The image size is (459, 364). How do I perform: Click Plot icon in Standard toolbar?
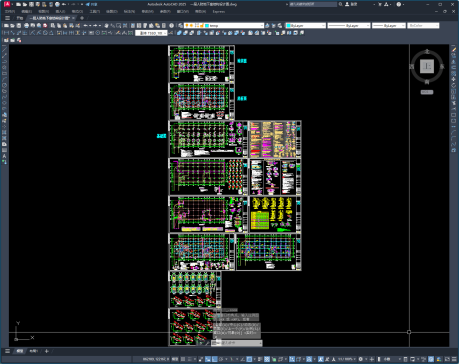[26, 25]
